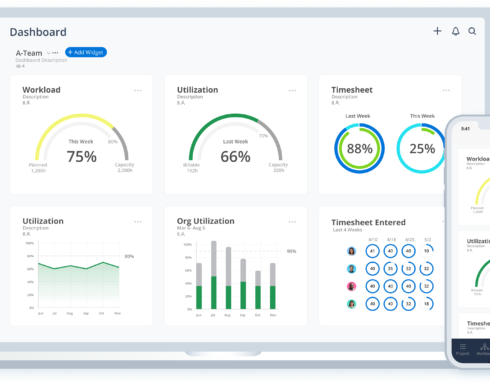Click the Capacity 2,000h label
Image resolution: width=490 pixels, height=385 pixels.
click(124, 167)
